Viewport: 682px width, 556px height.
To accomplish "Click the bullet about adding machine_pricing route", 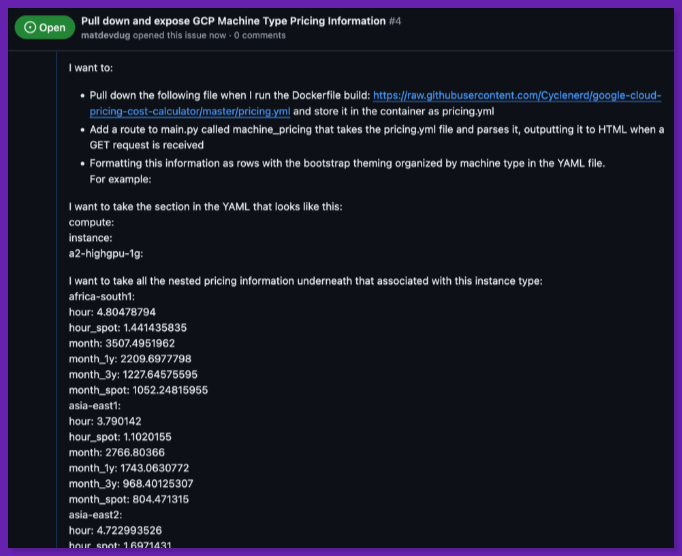I will click(x=376, y=130).
